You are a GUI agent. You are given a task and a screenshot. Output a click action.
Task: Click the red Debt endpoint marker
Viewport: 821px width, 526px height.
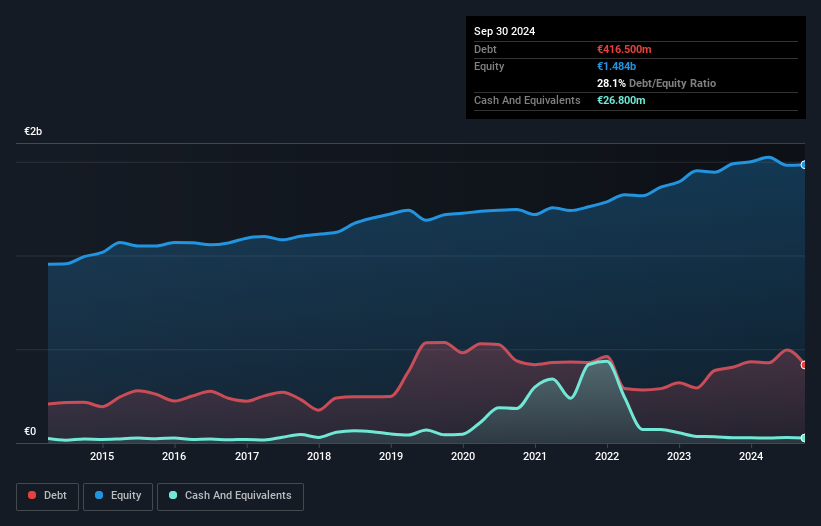pos(804,365)
